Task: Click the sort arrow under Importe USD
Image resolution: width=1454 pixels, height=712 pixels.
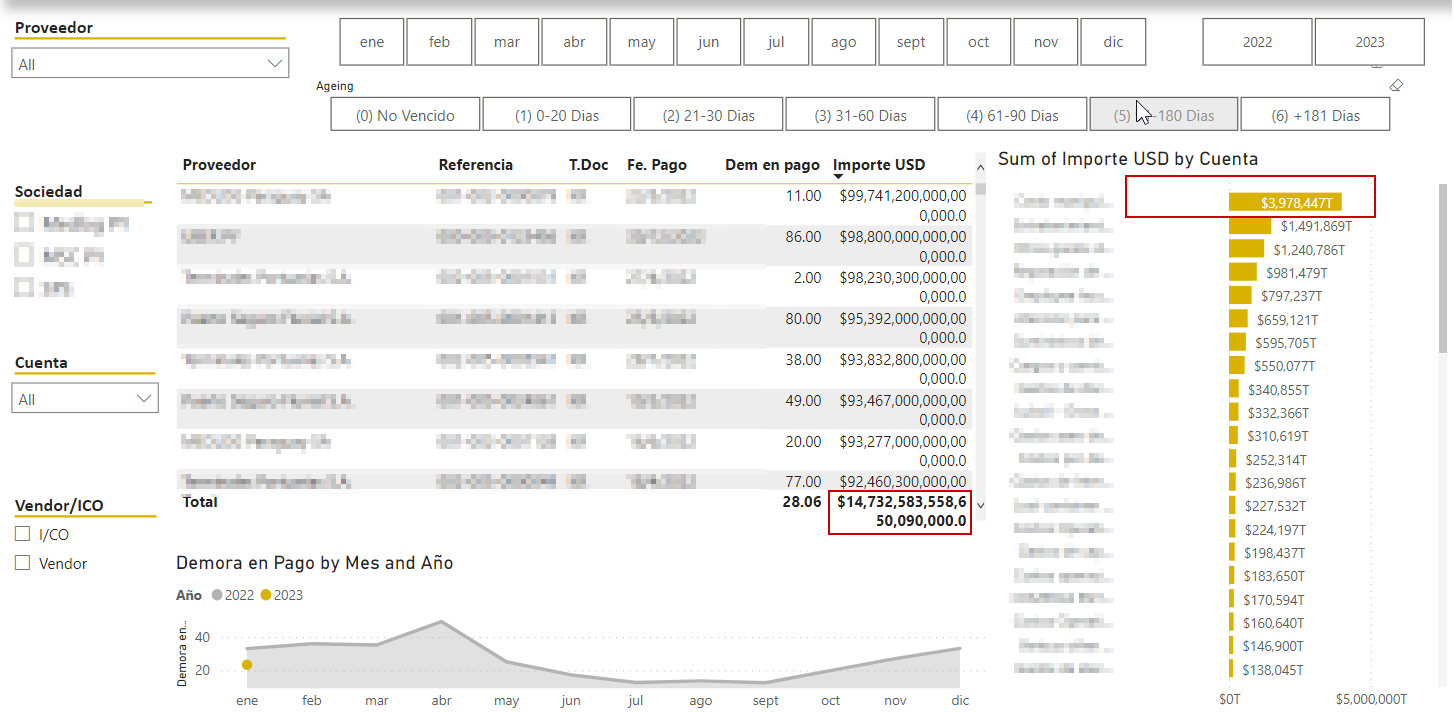Action: [x=838, y=177]
